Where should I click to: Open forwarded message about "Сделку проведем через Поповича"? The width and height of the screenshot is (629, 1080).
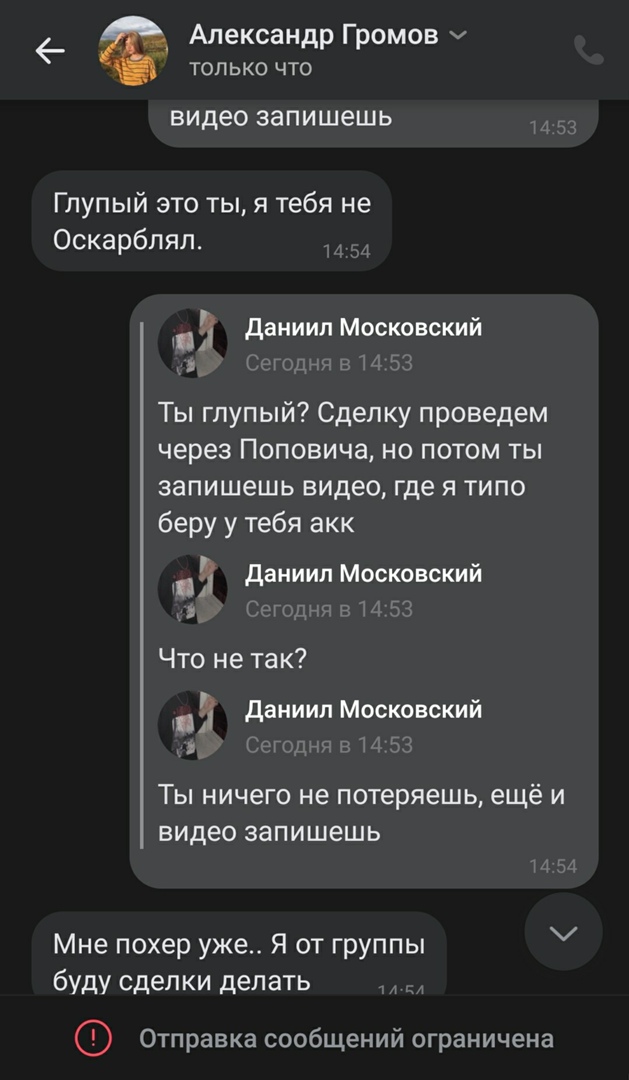(x=350, y=467)
